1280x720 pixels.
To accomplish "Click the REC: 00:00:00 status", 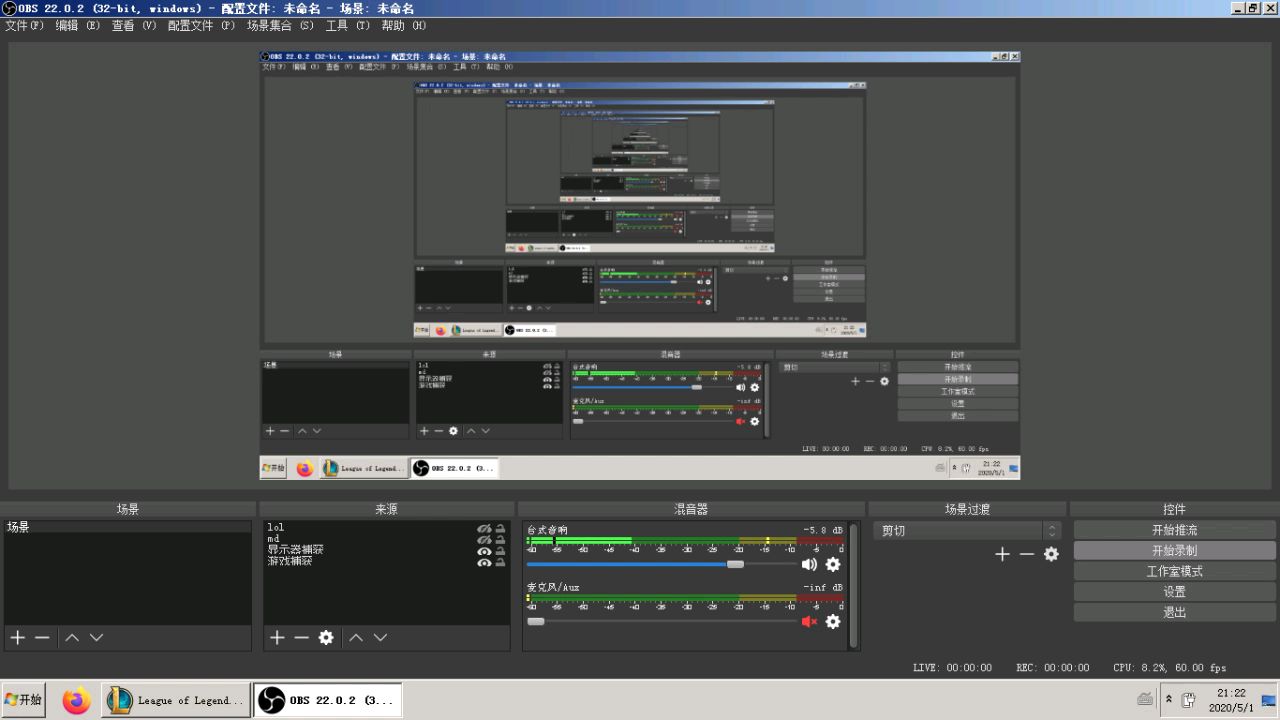I will pyautogui.click(x=1052, y=668).
